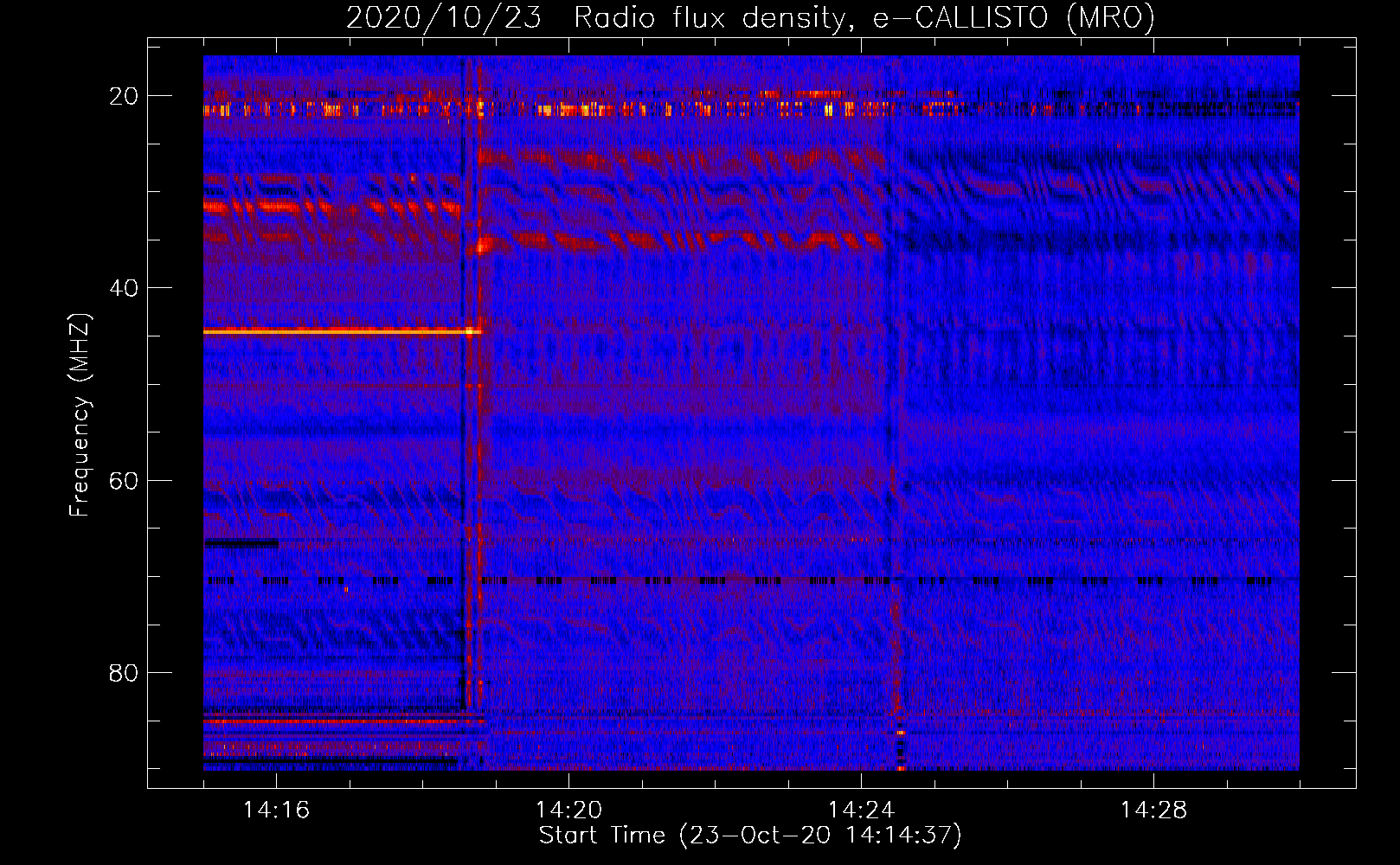Click the 'Frequency (MHZ)' axis label
The image size is (1400, 865).
tap(80, 415)
